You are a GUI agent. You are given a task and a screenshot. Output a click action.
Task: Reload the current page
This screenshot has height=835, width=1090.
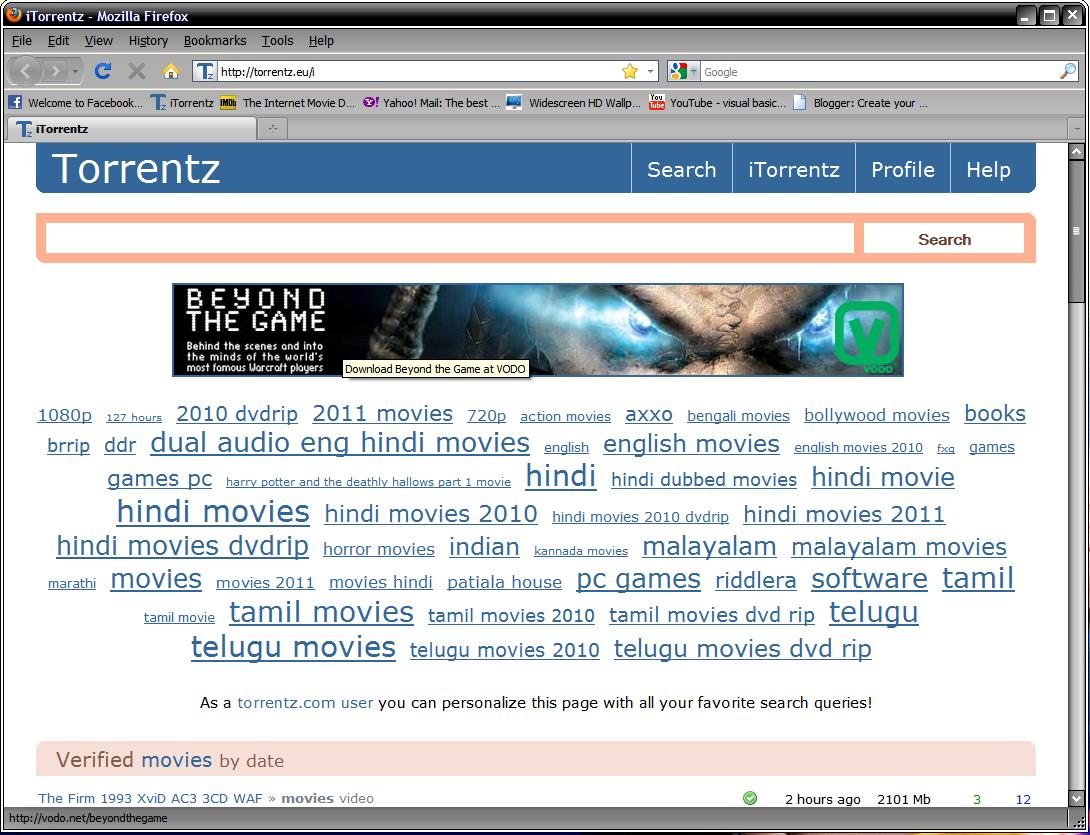point(103,71)
